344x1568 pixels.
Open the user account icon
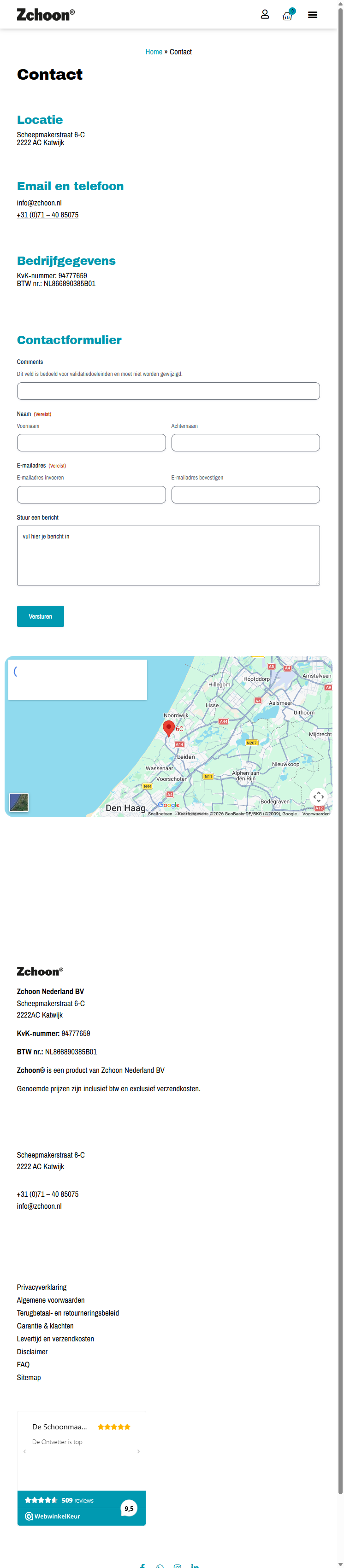(x=265, y=15)
